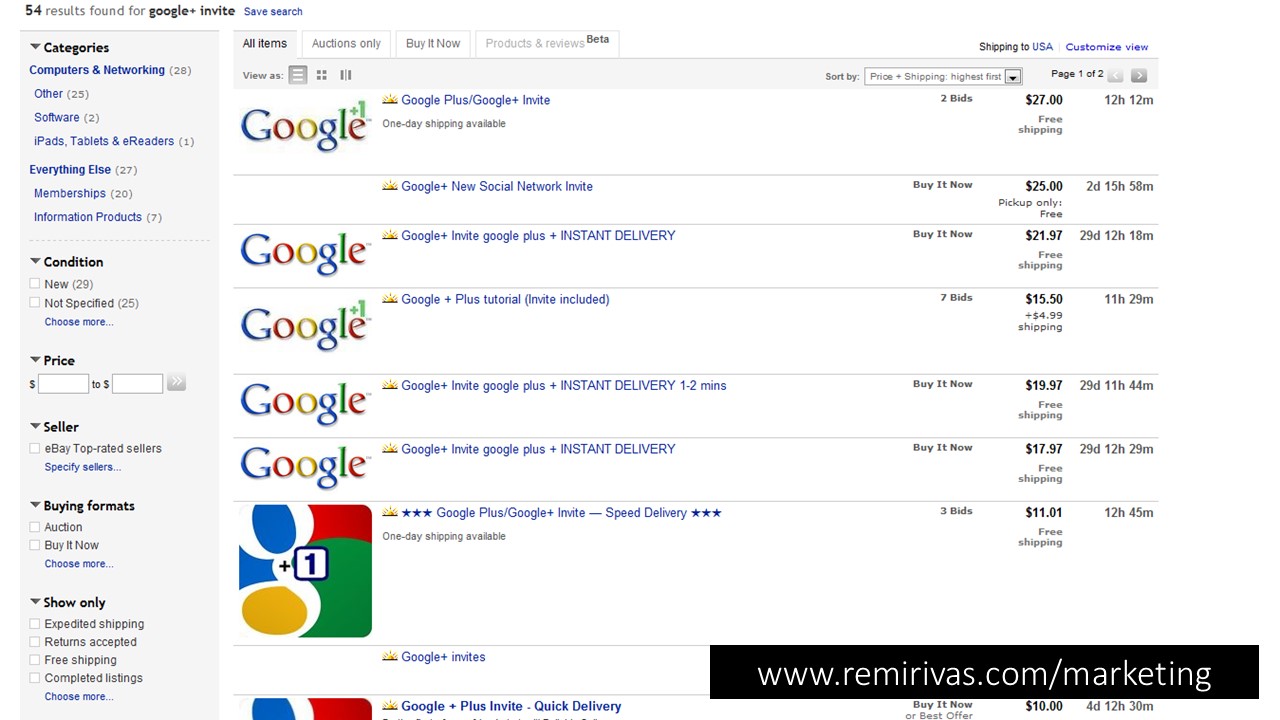Open INSTANT DELIVERY 1-2 mins listing
Image resolution: width=1280 pixels, height=720 pixels.
[564, 385]
